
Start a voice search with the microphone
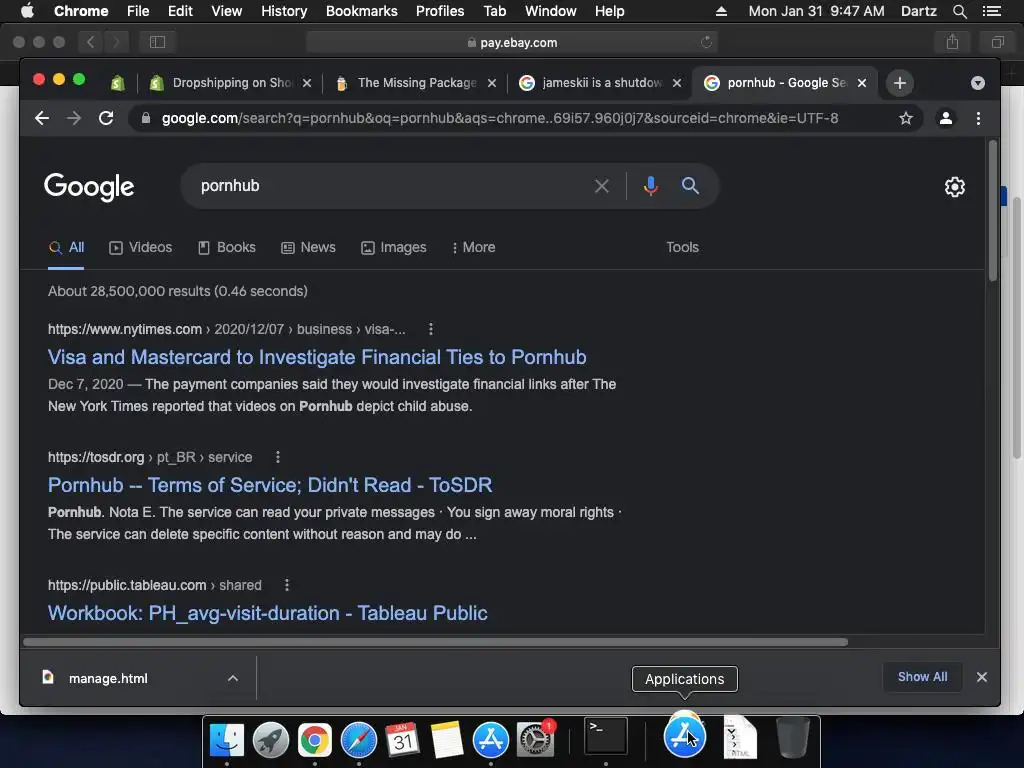(x=650, y=186)
